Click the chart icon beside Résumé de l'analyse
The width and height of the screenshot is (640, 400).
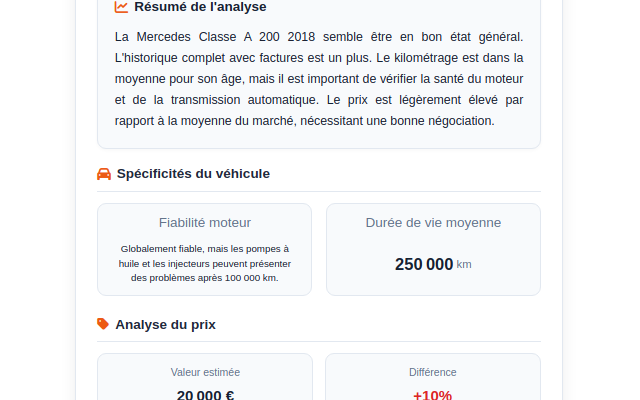(x=121, y=7)
